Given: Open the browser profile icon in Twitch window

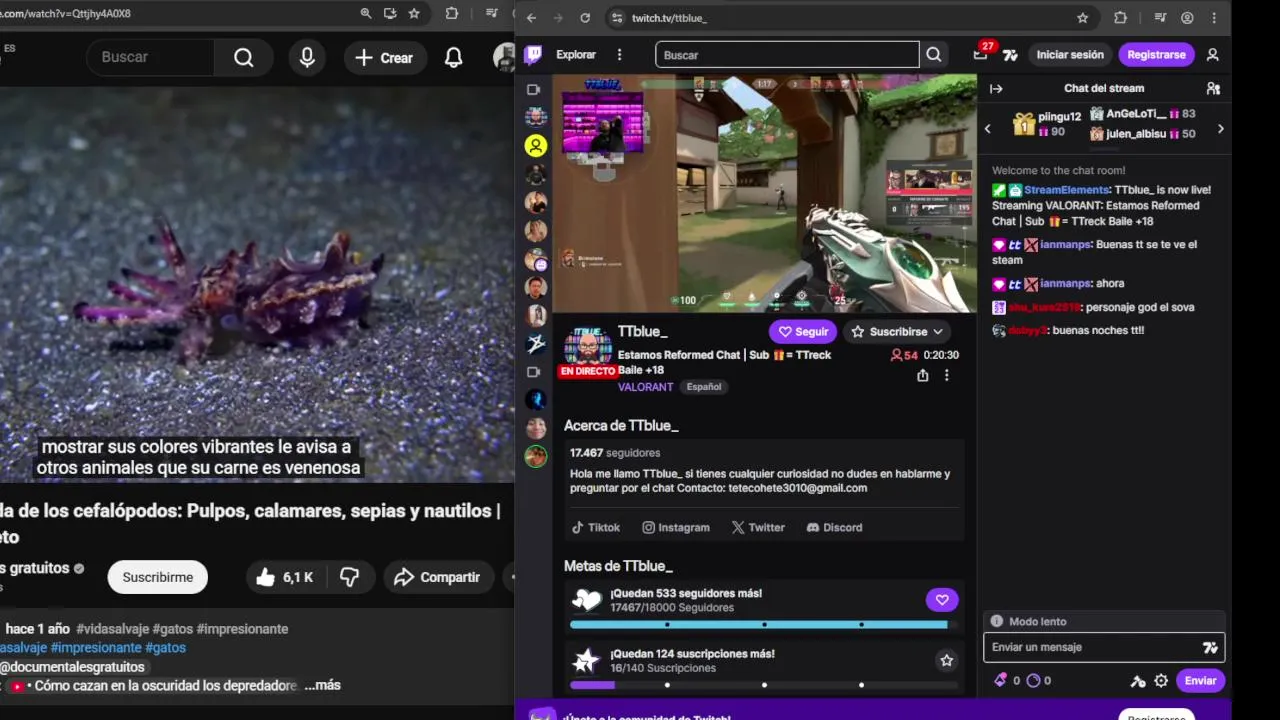Looking at the screenshot, I should click(1187, 17).
